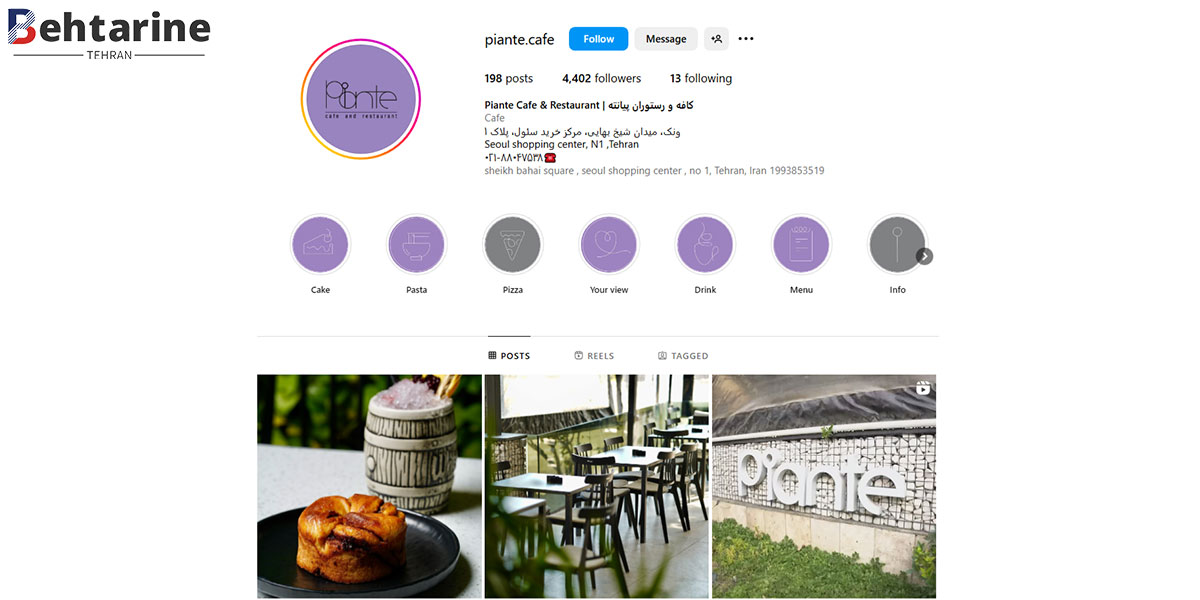Show next highlights with arrow chevron
1200x600 pixels.
[x=925, y=256]
